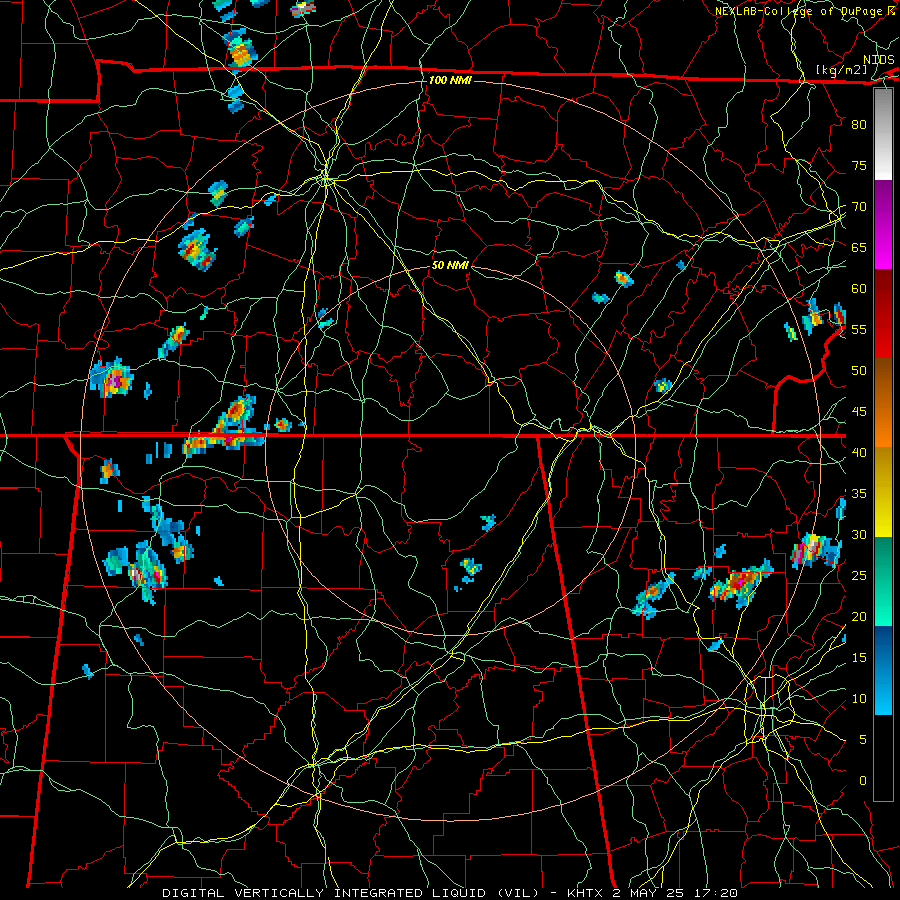Select the legend value 75
Screen dimensions: 900x900
(859, 165)
